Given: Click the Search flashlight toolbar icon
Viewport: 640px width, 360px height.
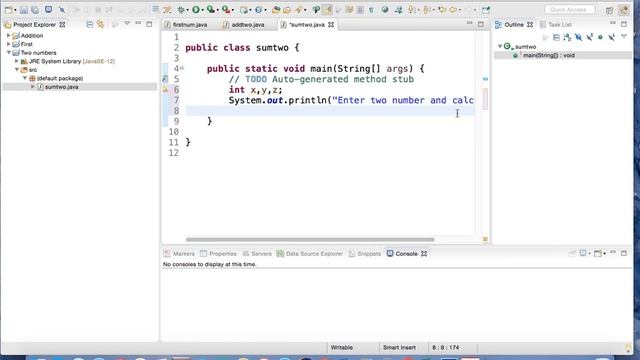Looking at the screenshot, I should [299, 9].
